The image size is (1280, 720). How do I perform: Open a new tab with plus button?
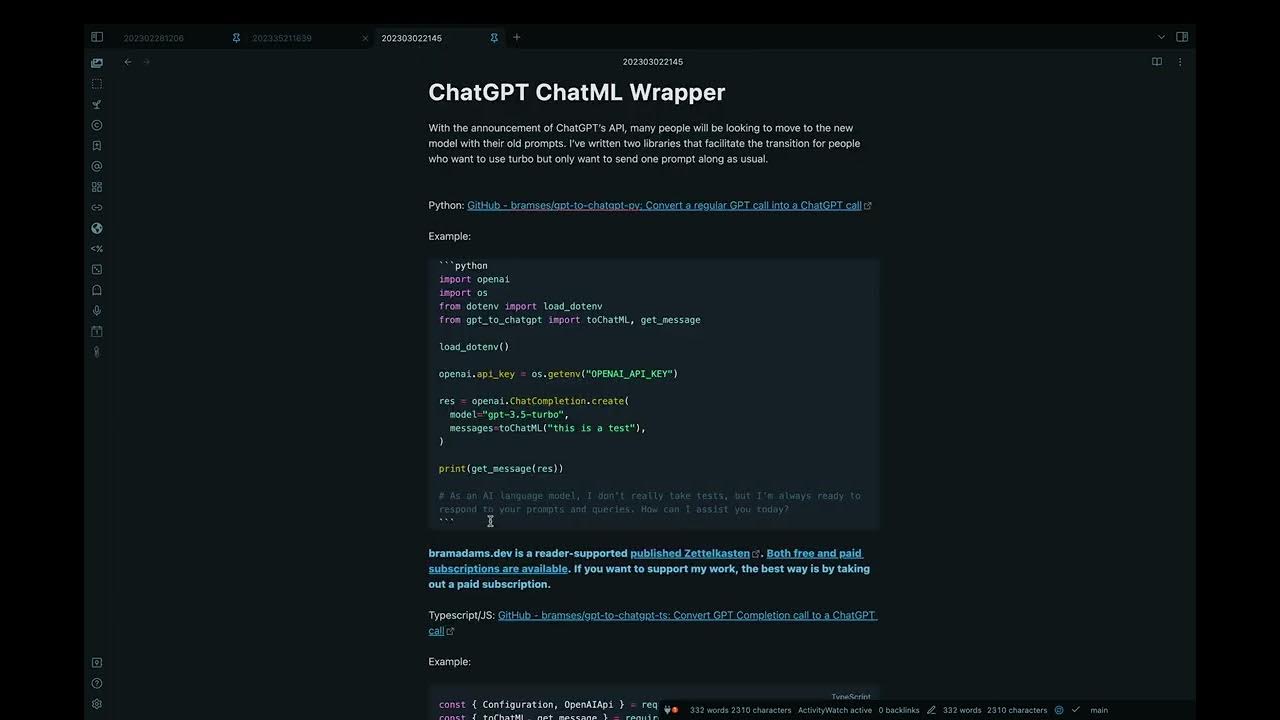tap(516, 37)
